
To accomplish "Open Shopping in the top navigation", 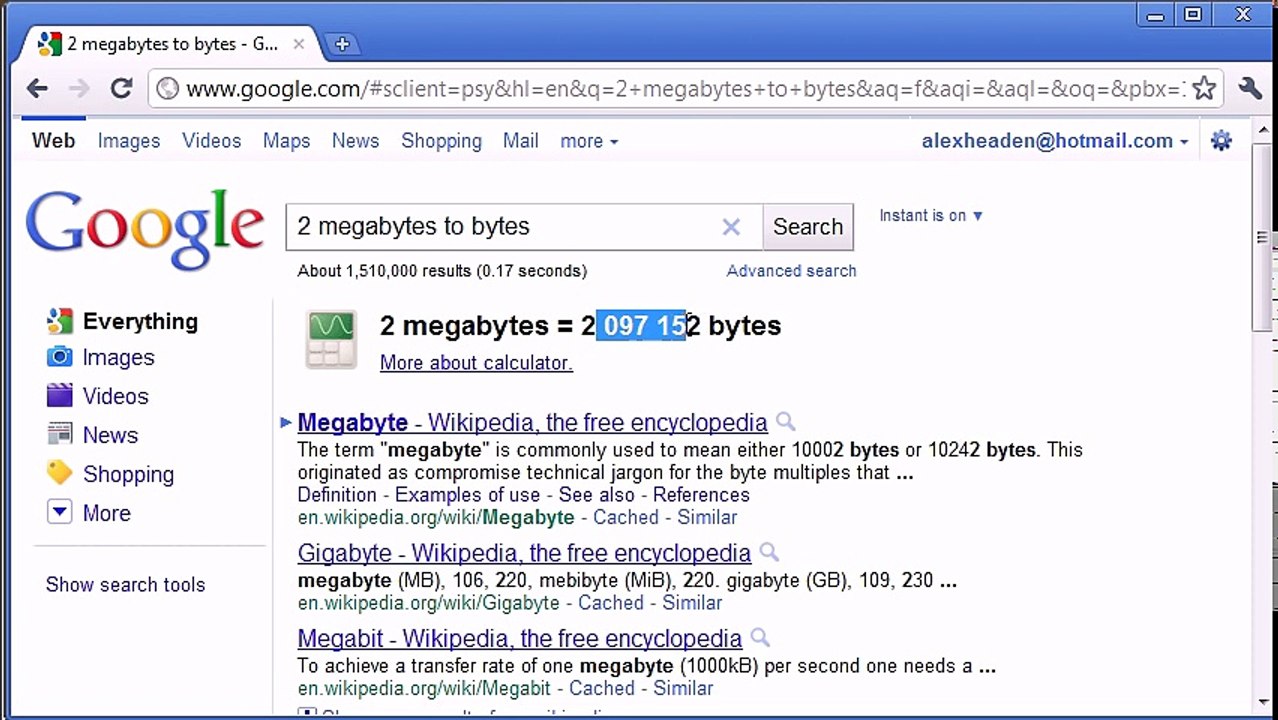I will (441, 141).
